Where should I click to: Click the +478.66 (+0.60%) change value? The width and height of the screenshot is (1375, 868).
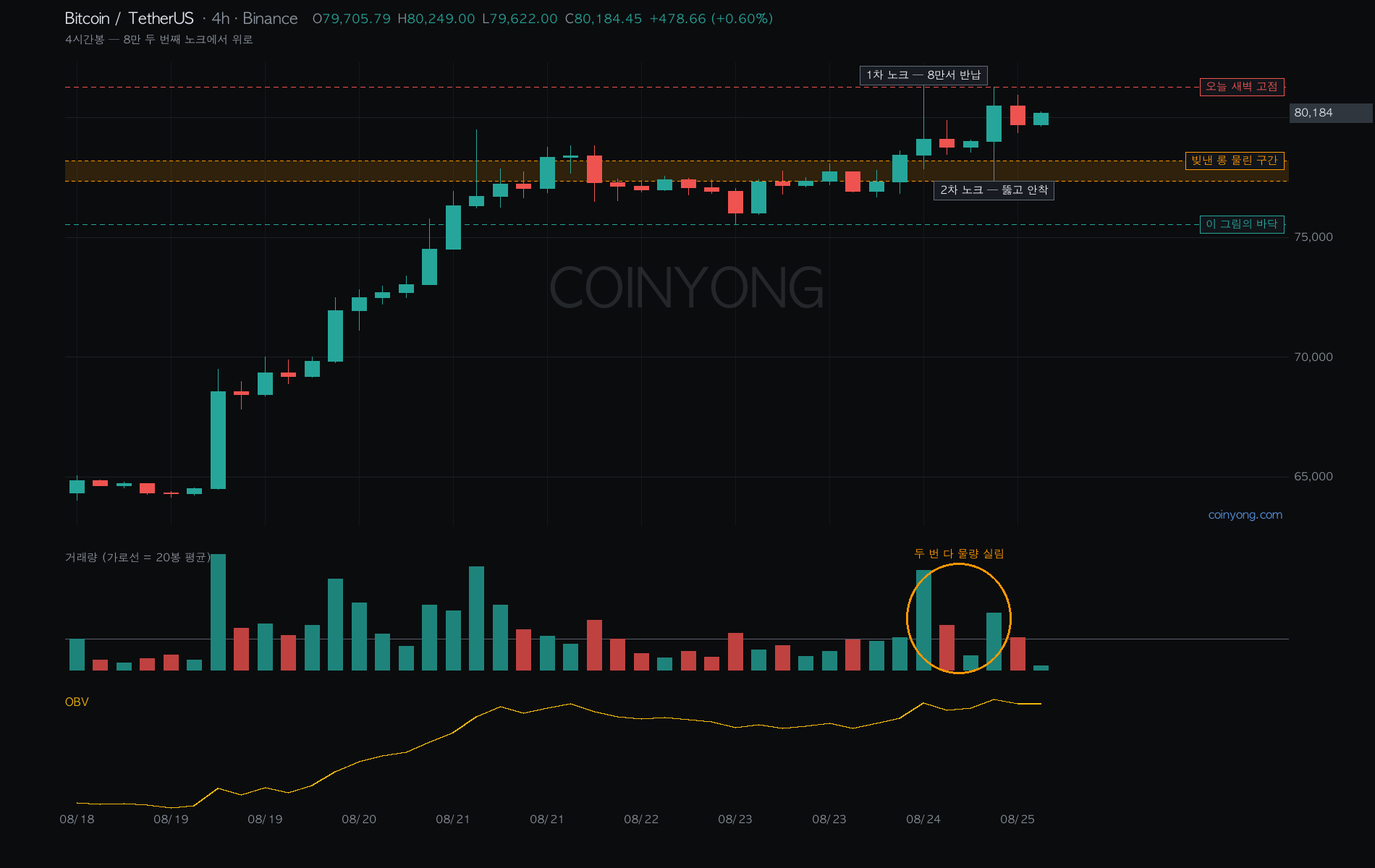point(711,19)
